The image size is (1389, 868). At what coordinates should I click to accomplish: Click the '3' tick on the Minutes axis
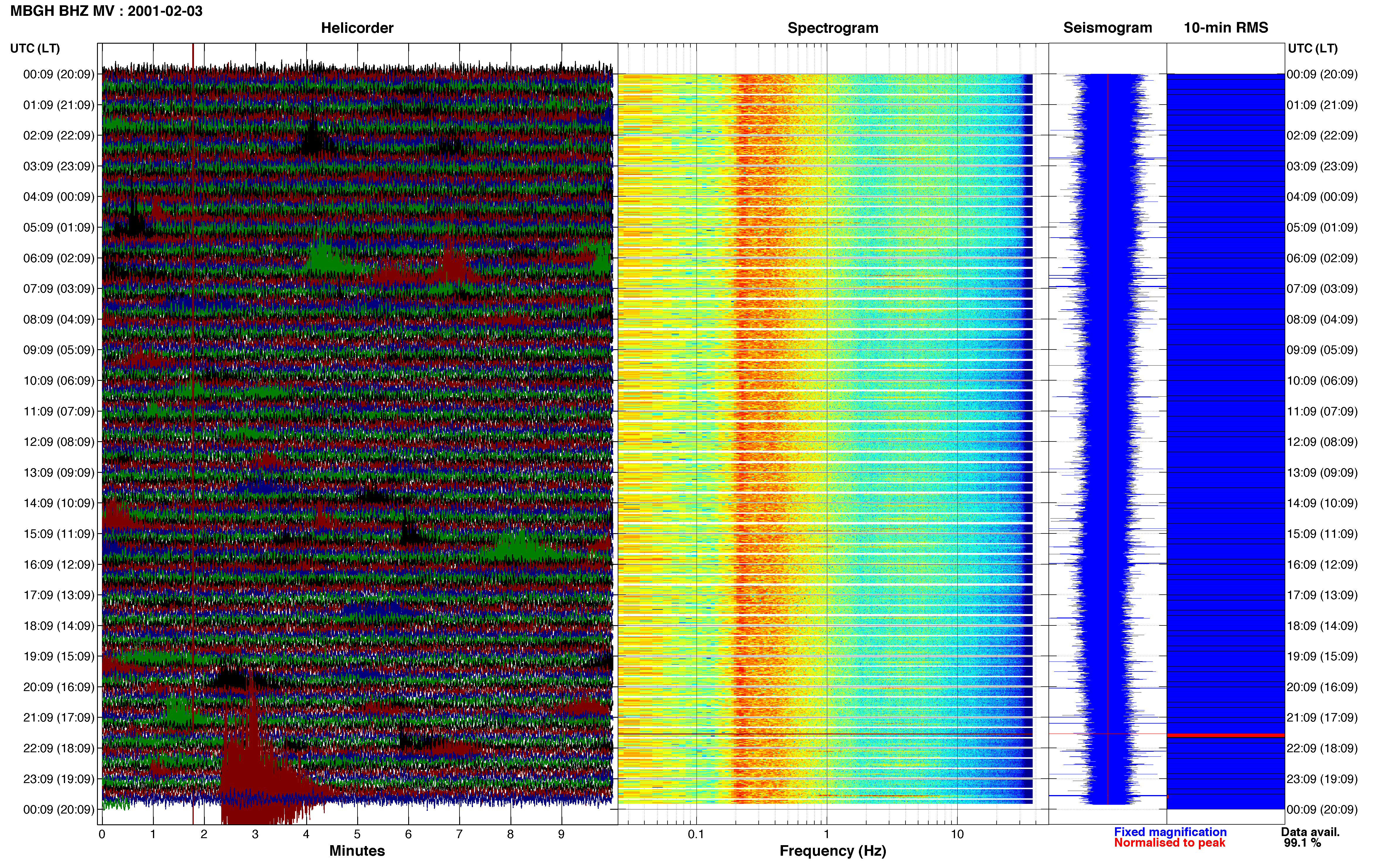coord(255,834)
